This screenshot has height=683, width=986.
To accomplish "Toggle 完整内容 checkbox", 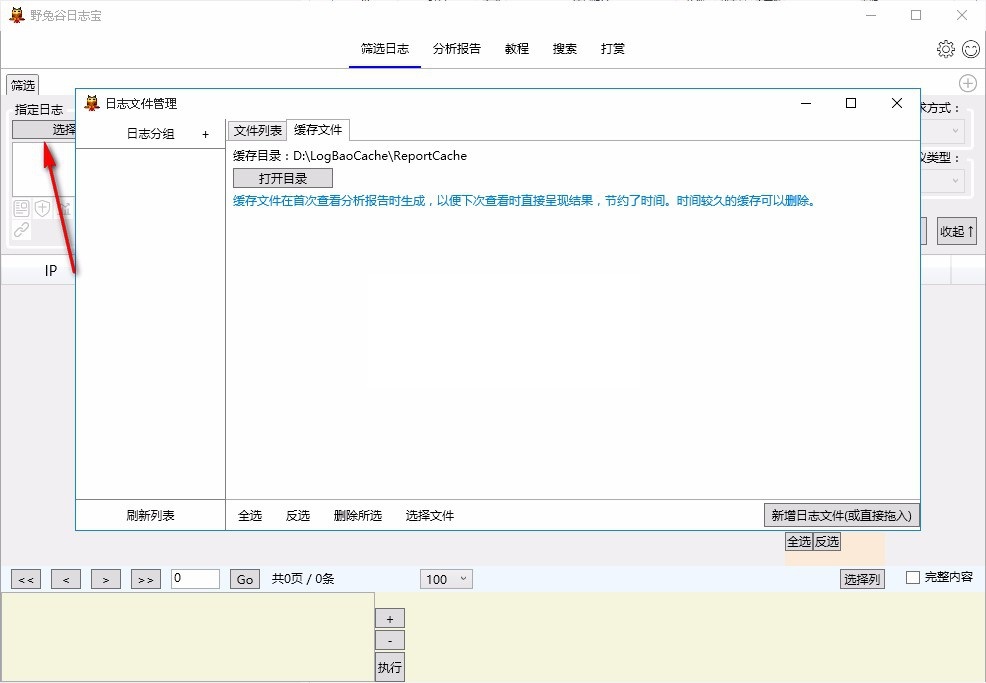I will pos(912,577).
